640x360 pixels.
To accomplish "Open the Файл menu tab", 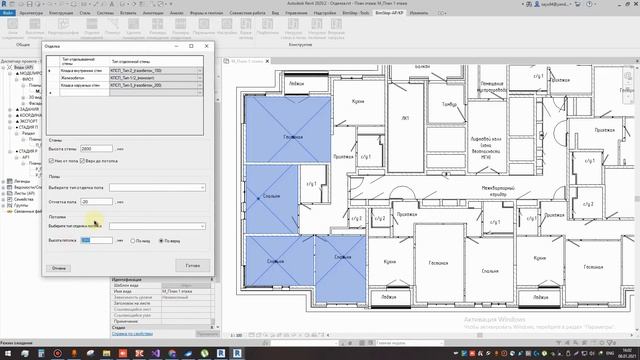I will click(8, 13).
